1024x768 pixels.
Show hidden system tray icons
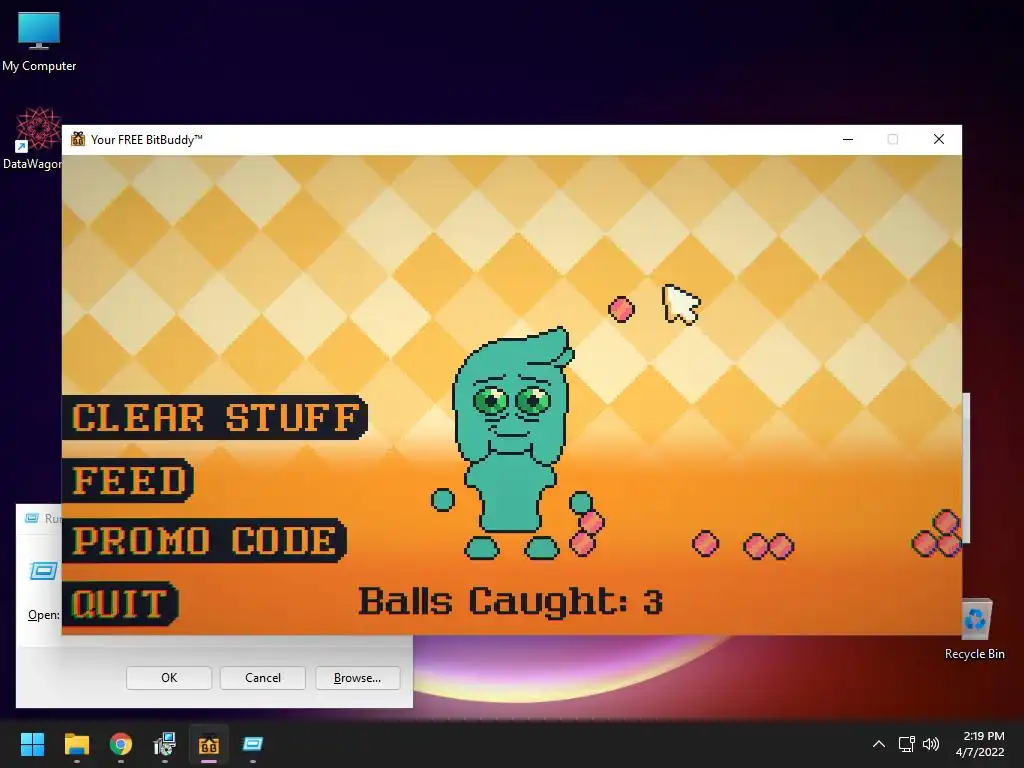[x=879, y=744]
